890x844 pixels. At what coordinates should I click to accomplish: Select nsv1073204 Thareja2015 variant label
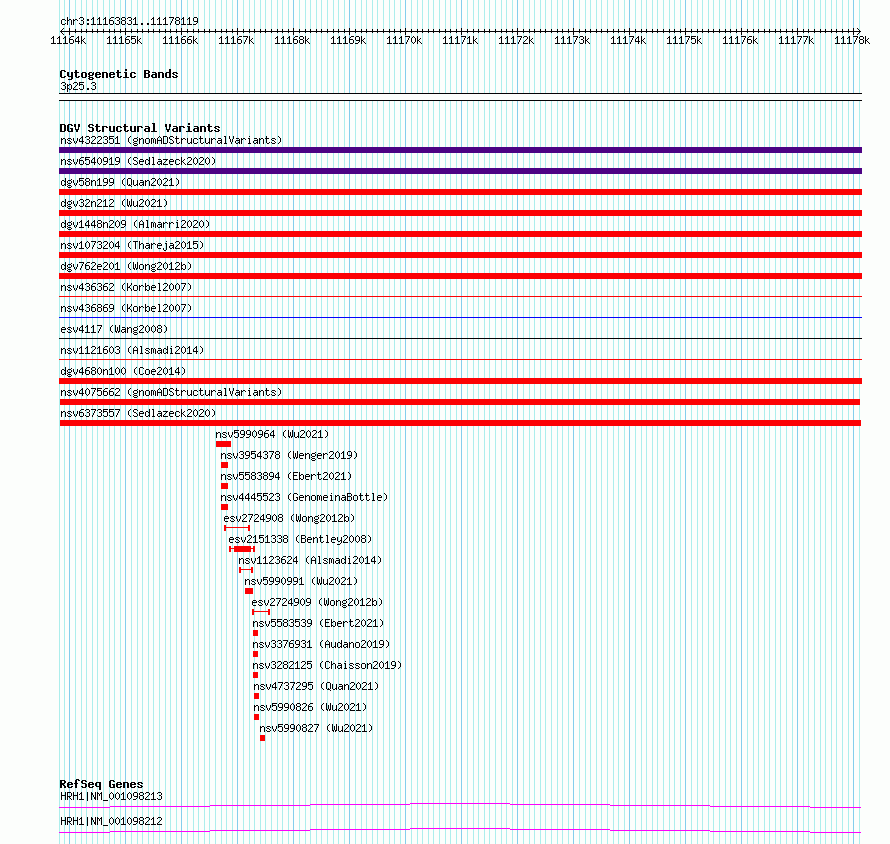click(x=132, y=245)
